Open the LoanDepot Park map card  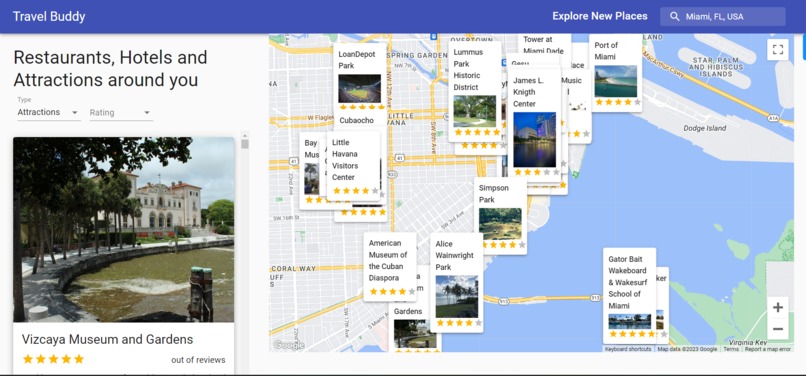point(360,76)
